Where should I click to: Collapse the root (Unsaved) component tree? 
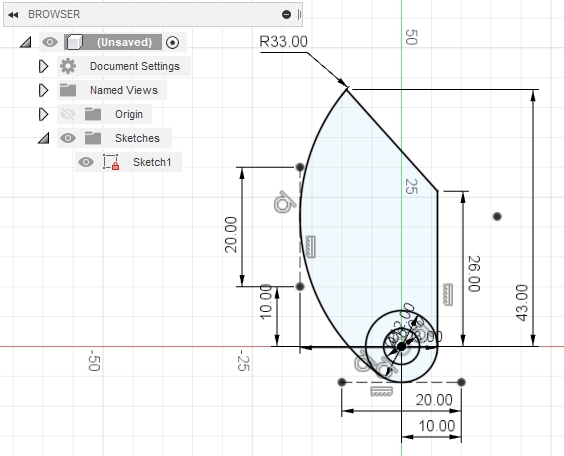(x=25, y=42)
